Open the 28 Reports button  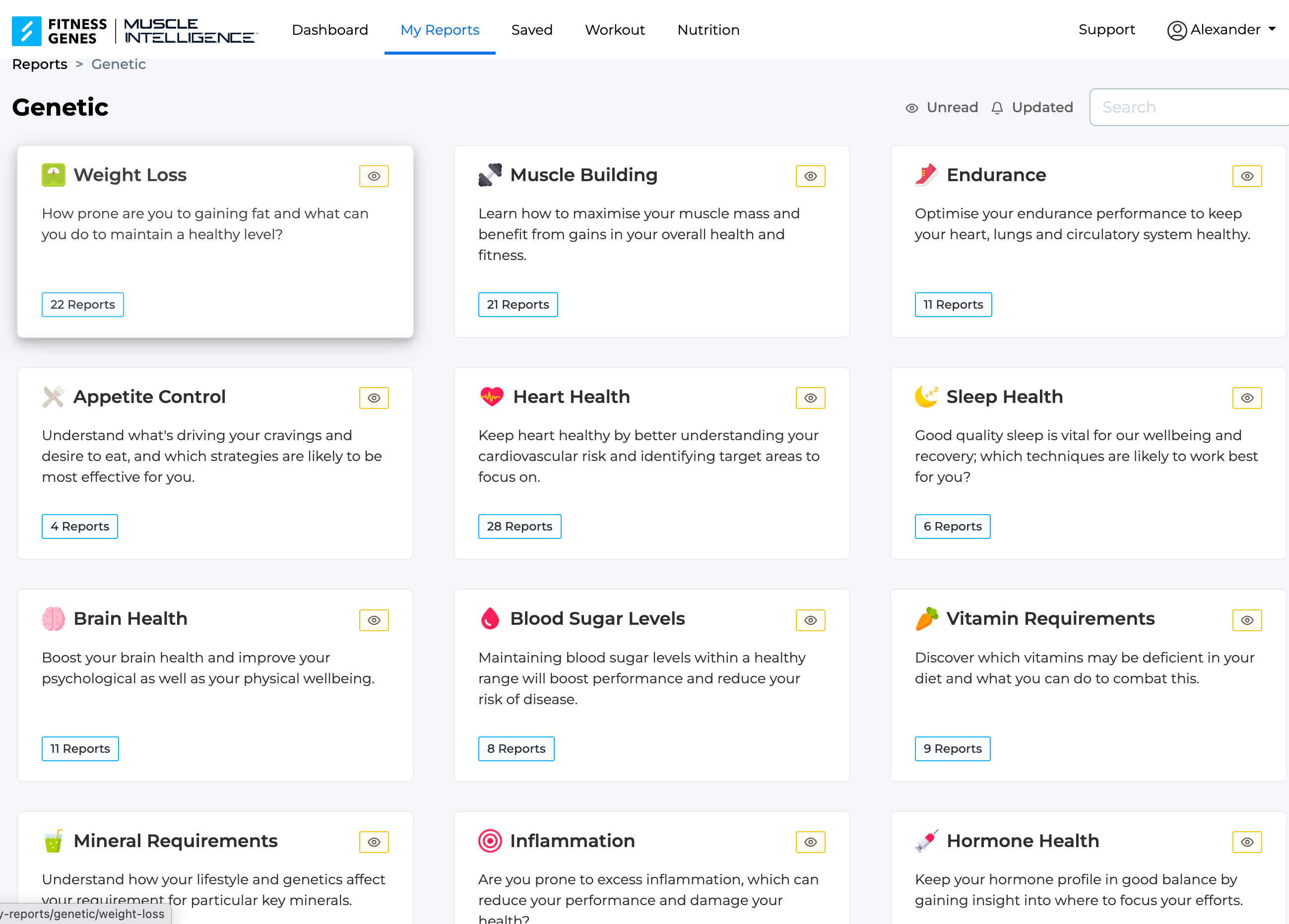coord(519,527)
